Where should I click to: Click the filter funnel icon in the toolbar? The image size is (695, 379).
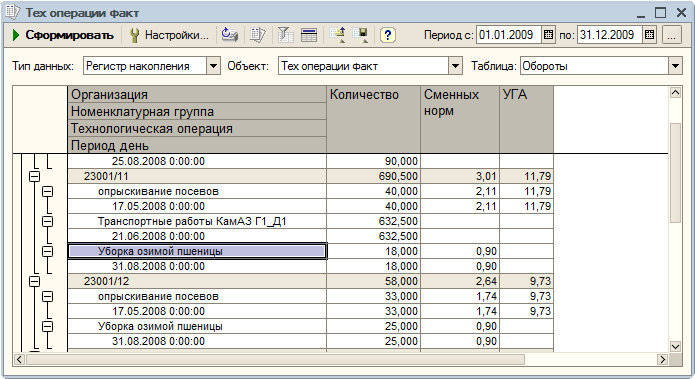(285, 35)
